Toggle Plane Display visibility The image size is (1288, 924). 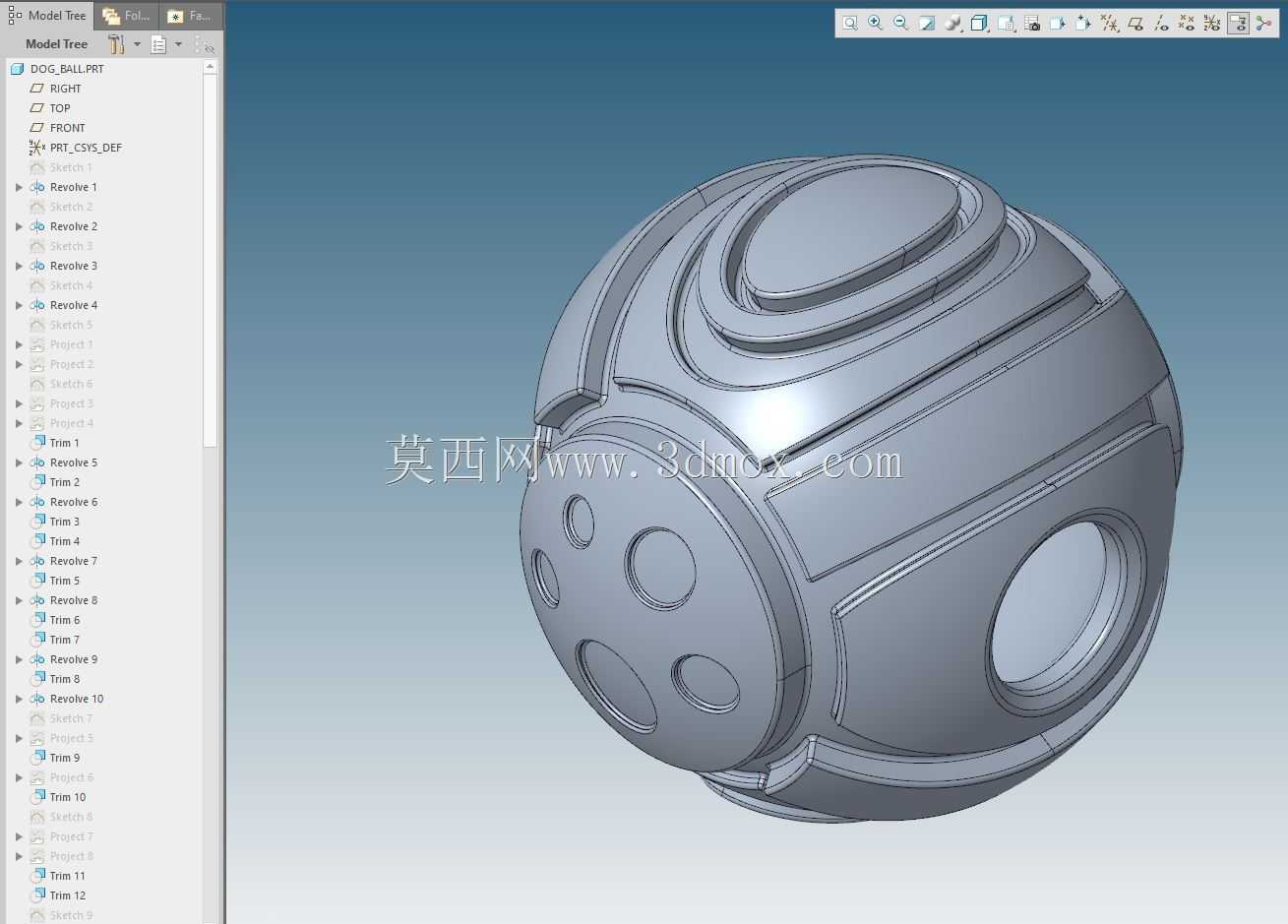(x=1135, y=23)
